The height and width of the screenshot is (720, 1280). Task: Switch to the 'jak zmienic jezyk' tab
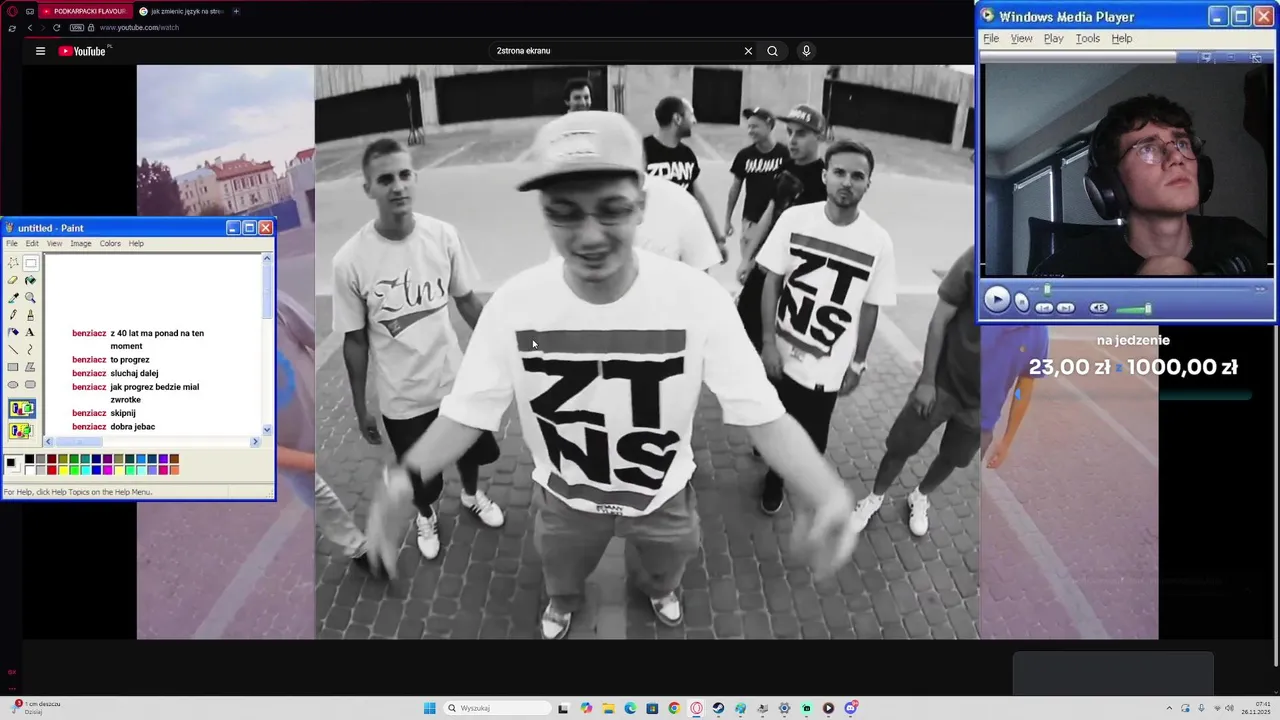click(180, 11)
